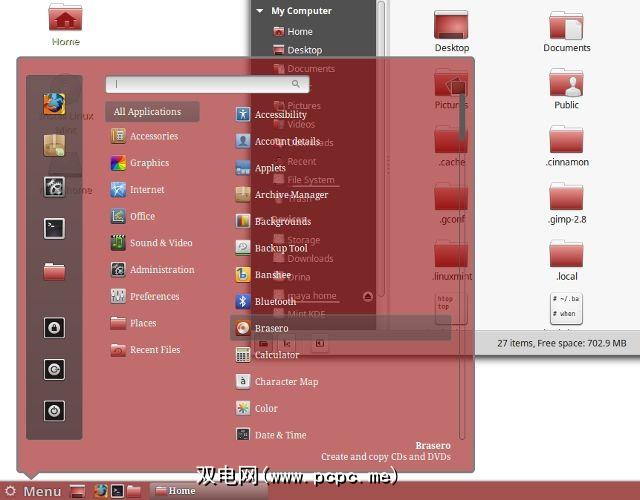Launch Archive Manager
The height and width of the screenshot is (500, 640).
tap(282, 194)
